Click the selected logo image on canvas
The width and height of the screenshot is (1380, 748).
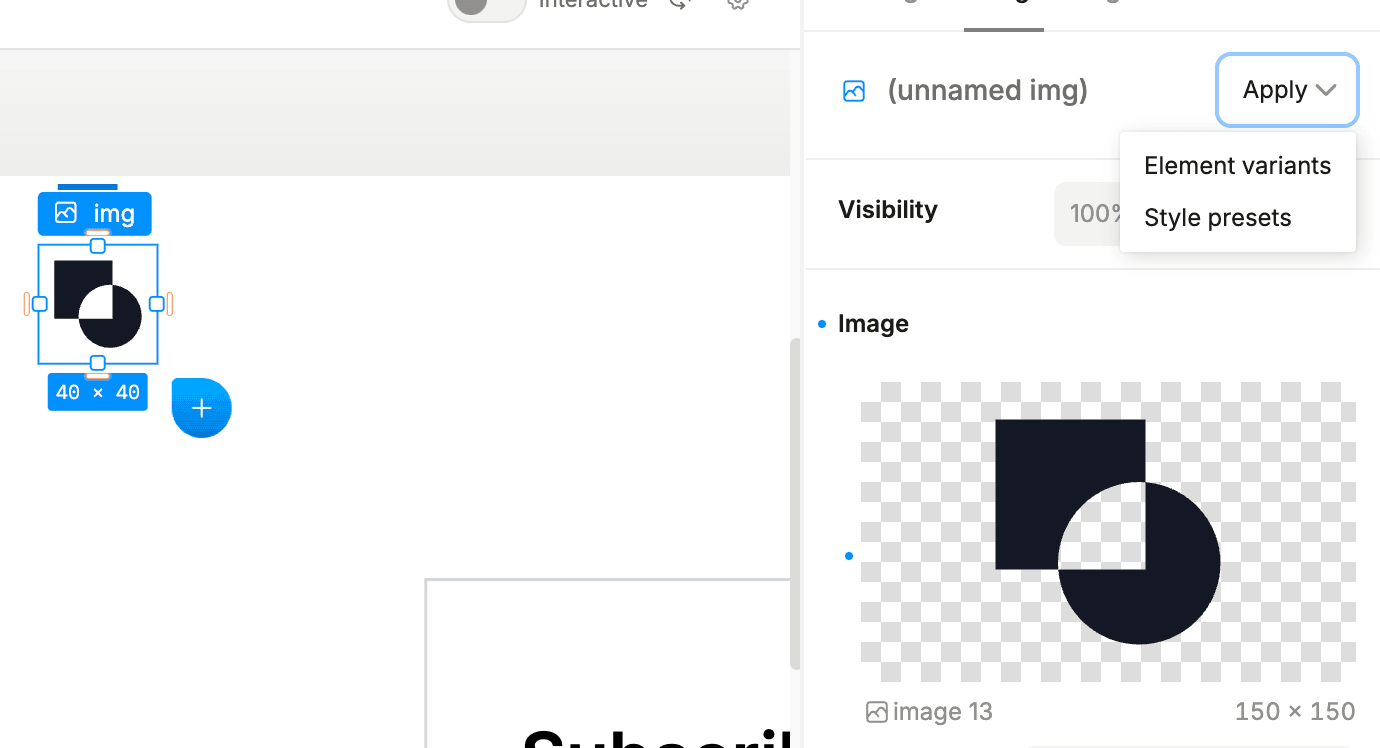tap(98, 304)
